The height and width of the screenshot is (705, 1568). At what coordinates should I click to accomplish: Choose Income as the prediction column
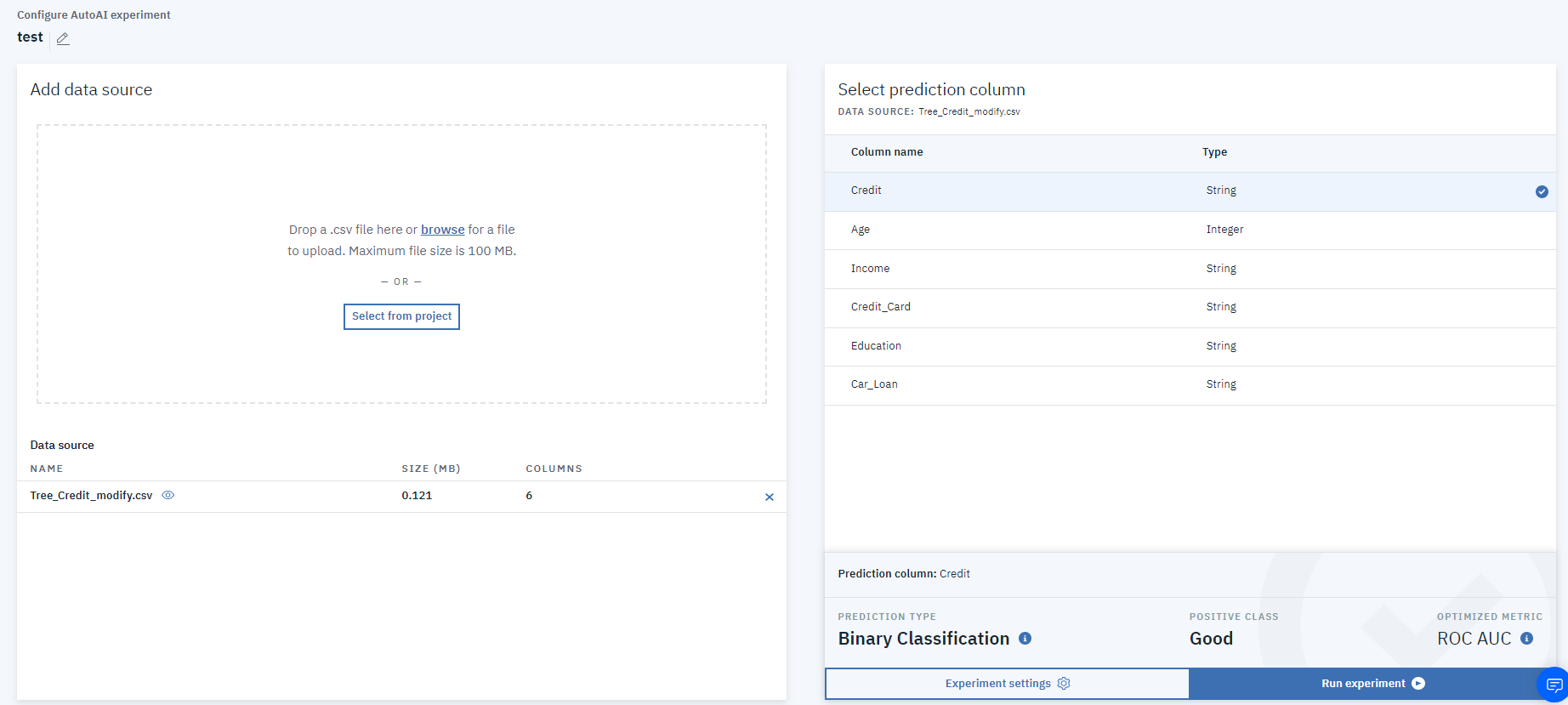[x=870, y=269]
